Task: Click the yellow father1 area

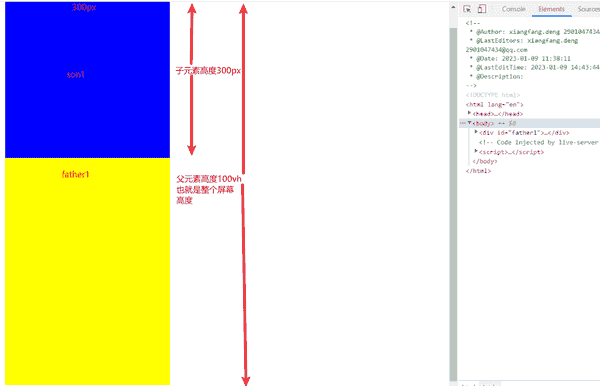Action: (87, 271)
